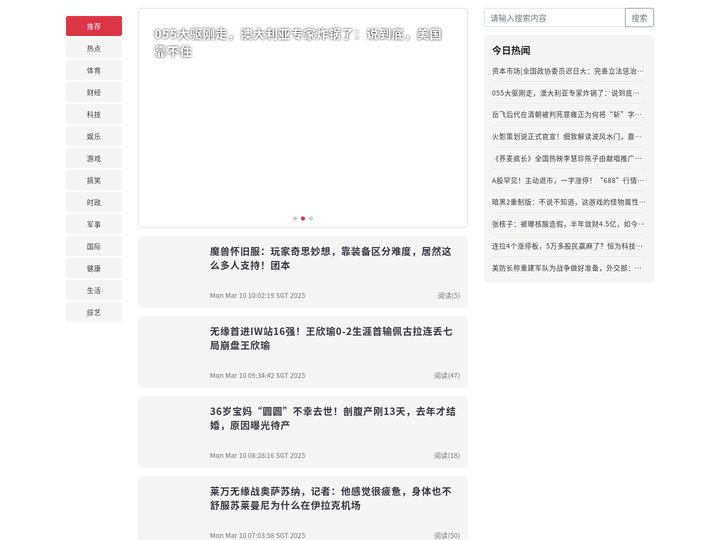Click hot news 055大驱刚走 in sidebar

tap(568, 93)
